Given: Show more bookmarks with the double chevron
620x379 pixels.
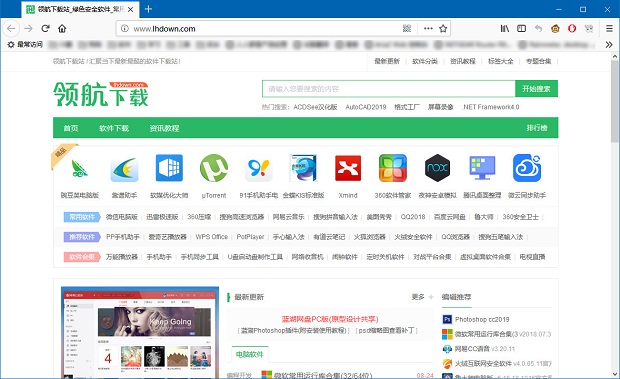Looking at the screenshot, I should (609, 45).
